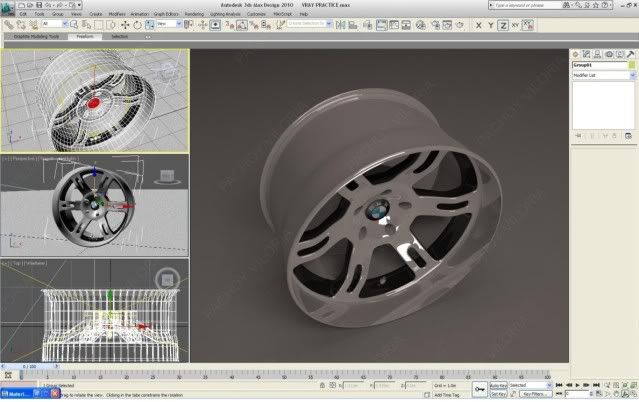The width and height of the screenshot is (639, 402).
Task: Toggle the Window/Crossing selection button
Action: click(x=111, y=25)
